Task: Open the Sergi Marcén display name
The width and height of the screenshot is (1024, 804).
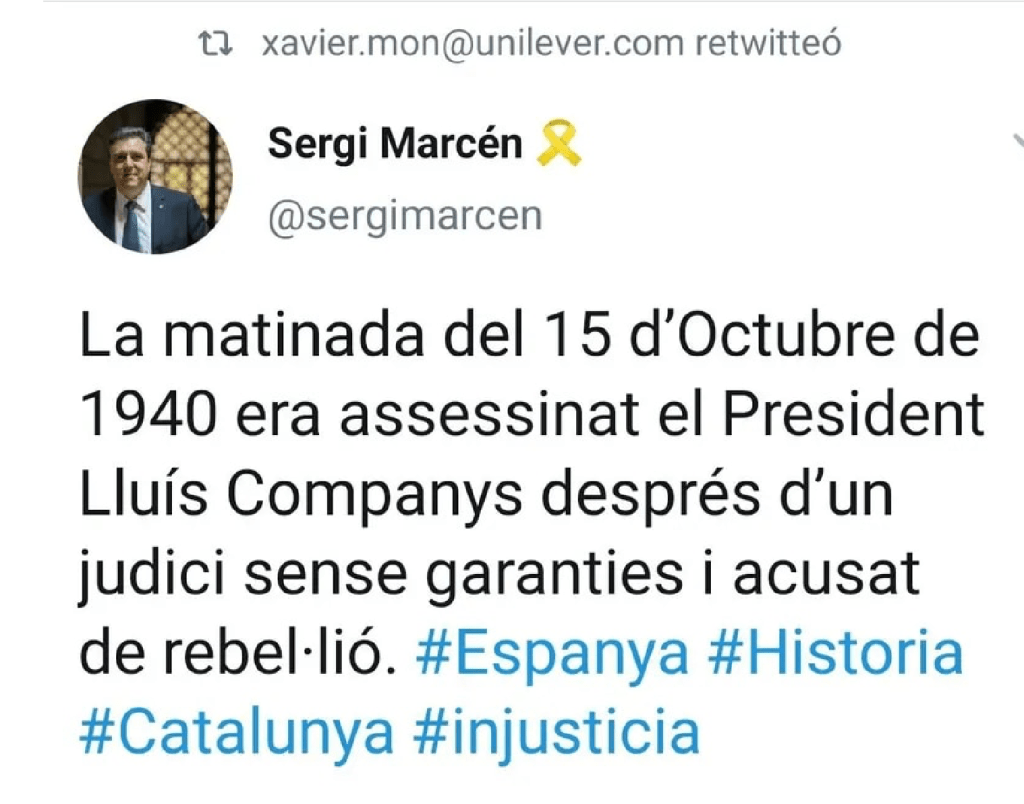Action: point(395,146)
